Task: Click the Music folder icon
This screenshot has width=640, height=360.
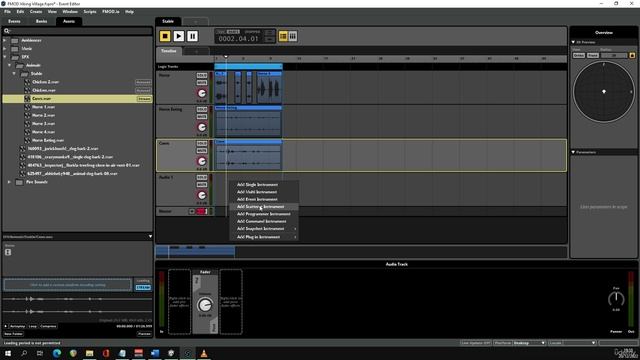Action: (x=15, y=49)
